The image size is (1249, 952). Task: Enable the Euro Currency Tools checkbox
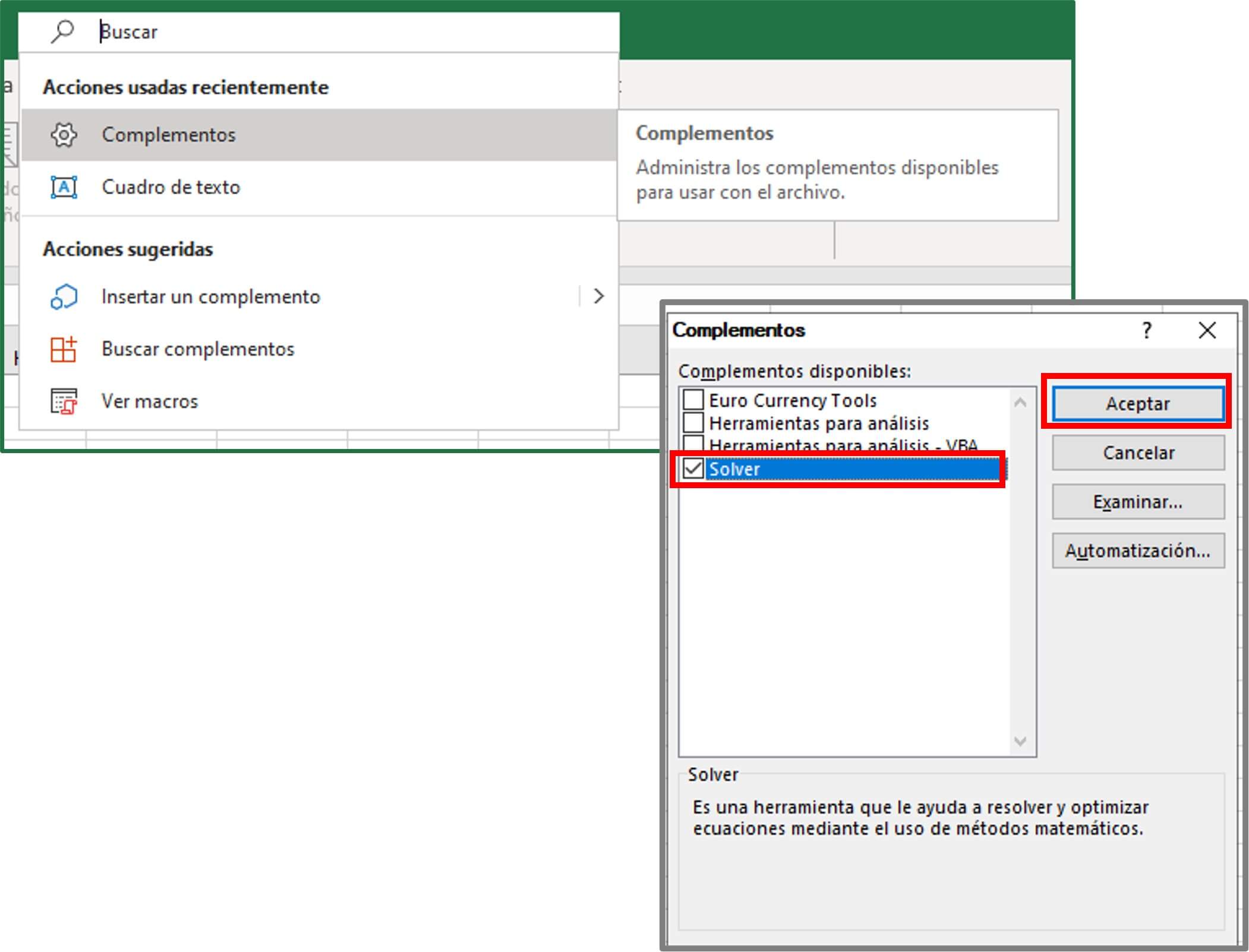point(693,400)
